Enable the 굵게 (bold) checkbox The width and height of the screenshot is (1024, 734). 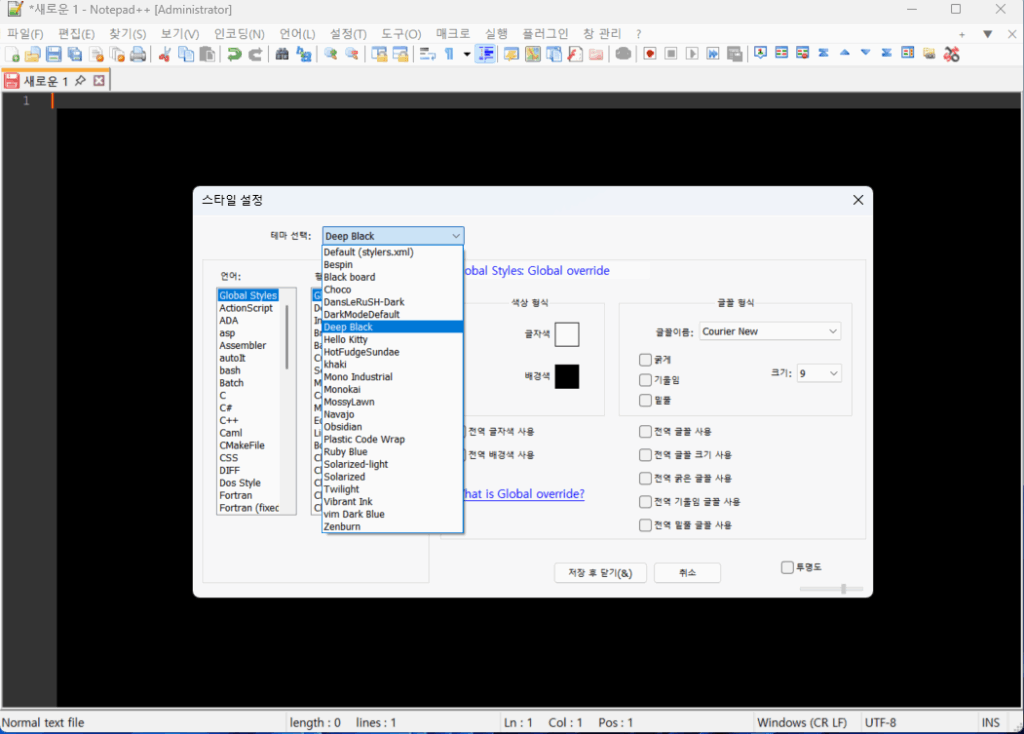[x=645, y=360]
